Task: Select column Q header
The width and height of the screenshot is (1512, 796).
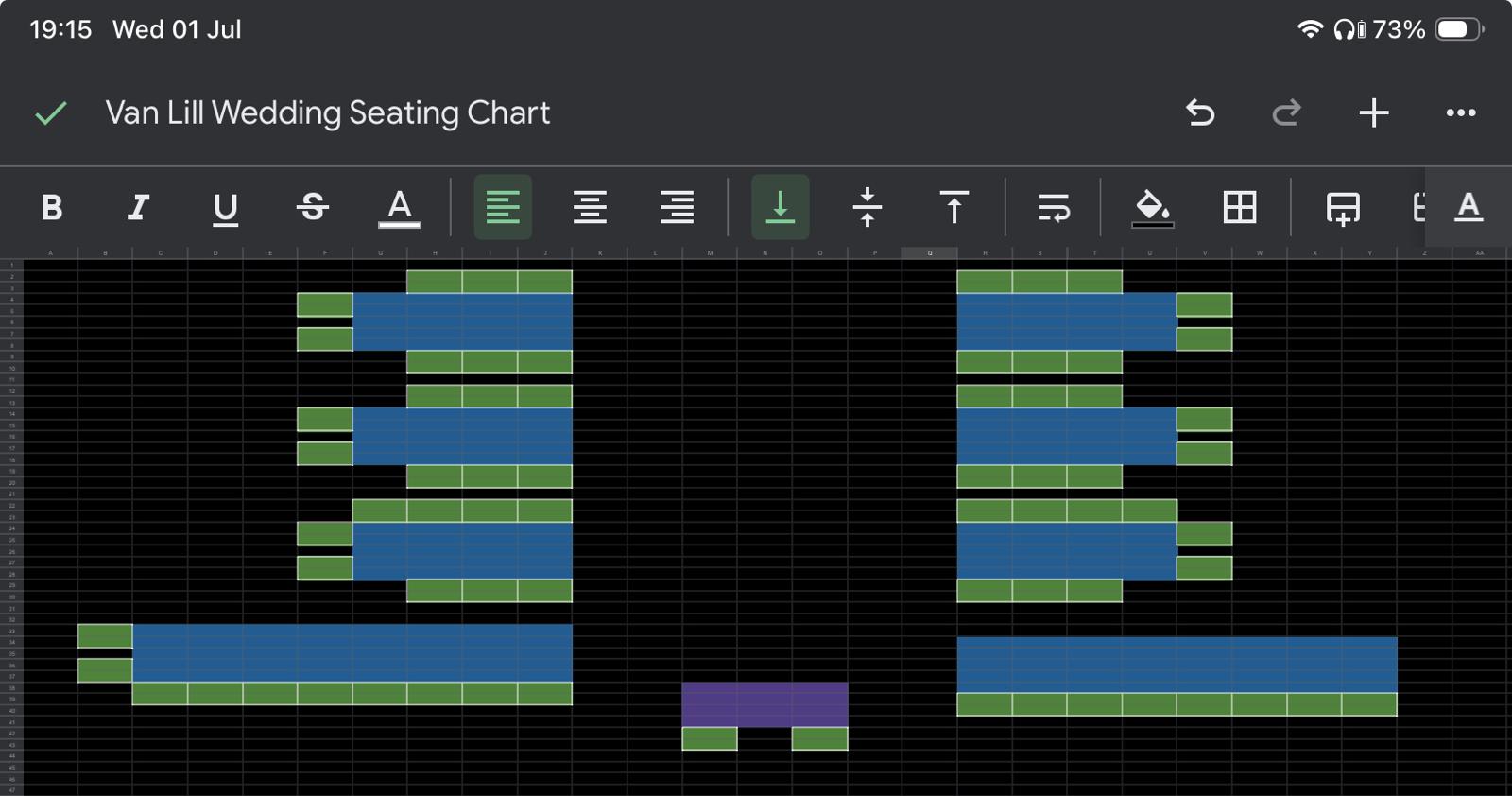Action: click(x=930, y=253)
